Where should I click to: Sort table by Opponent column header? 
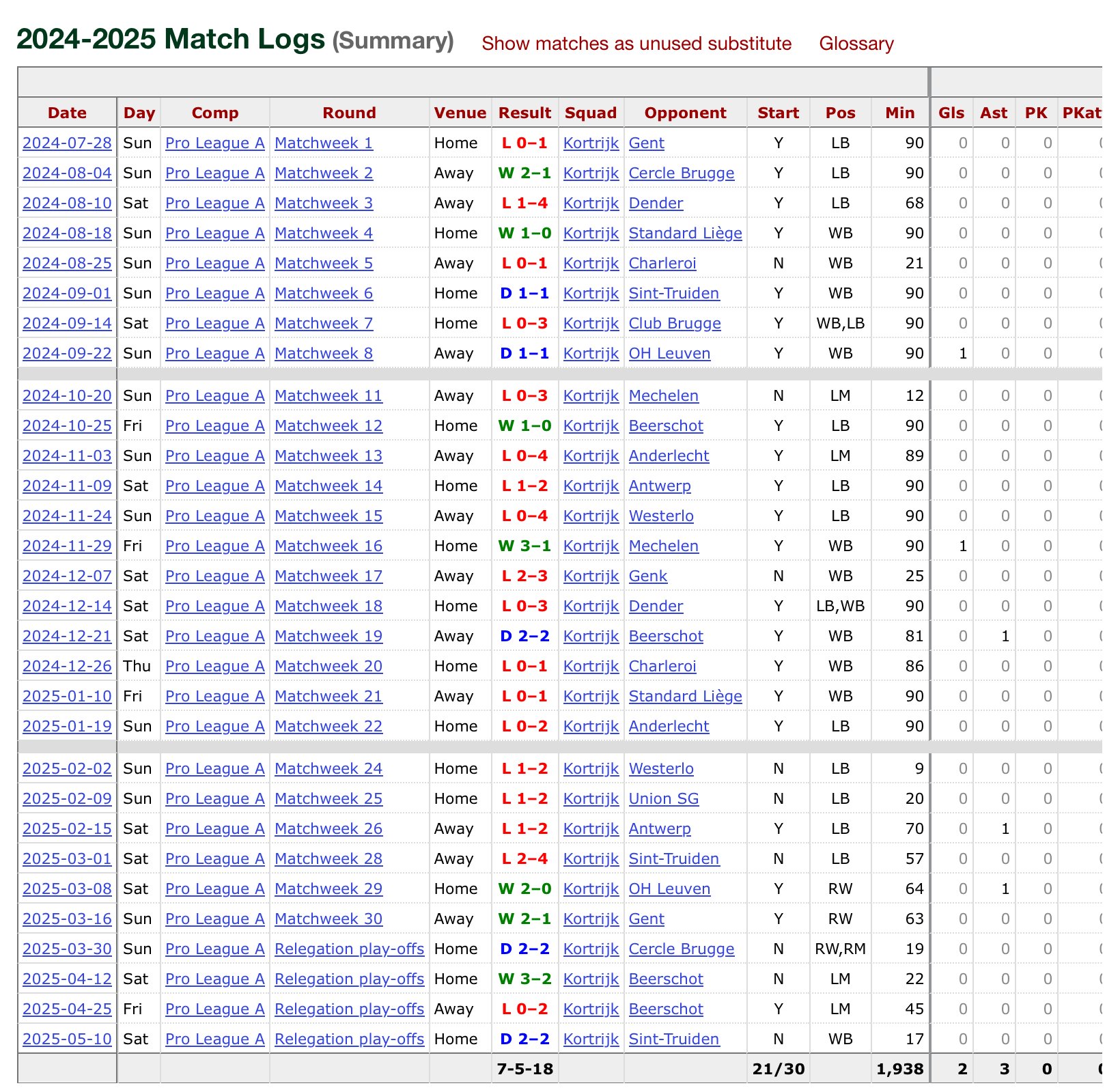coord(685,113)
